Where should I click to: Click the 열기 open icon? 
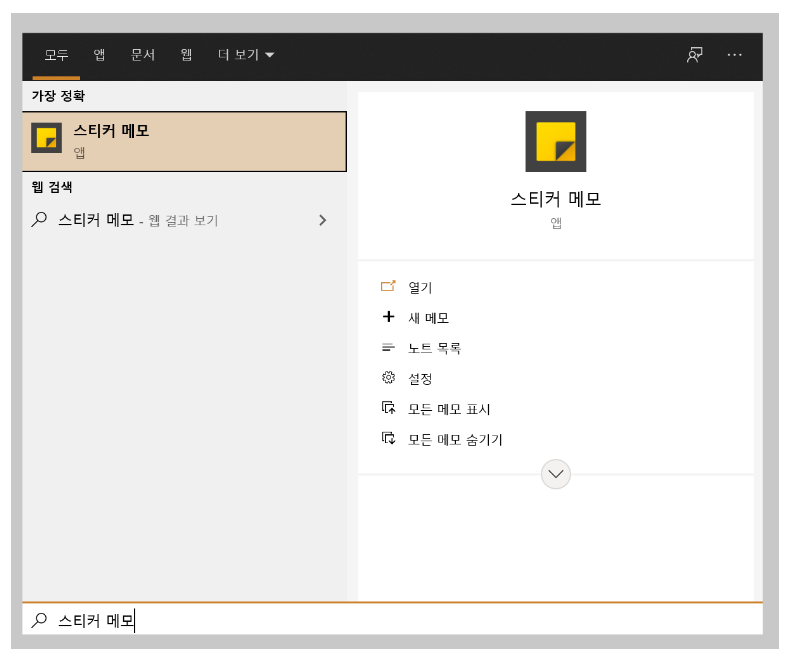pyautogui.click(x=388, y=286)
